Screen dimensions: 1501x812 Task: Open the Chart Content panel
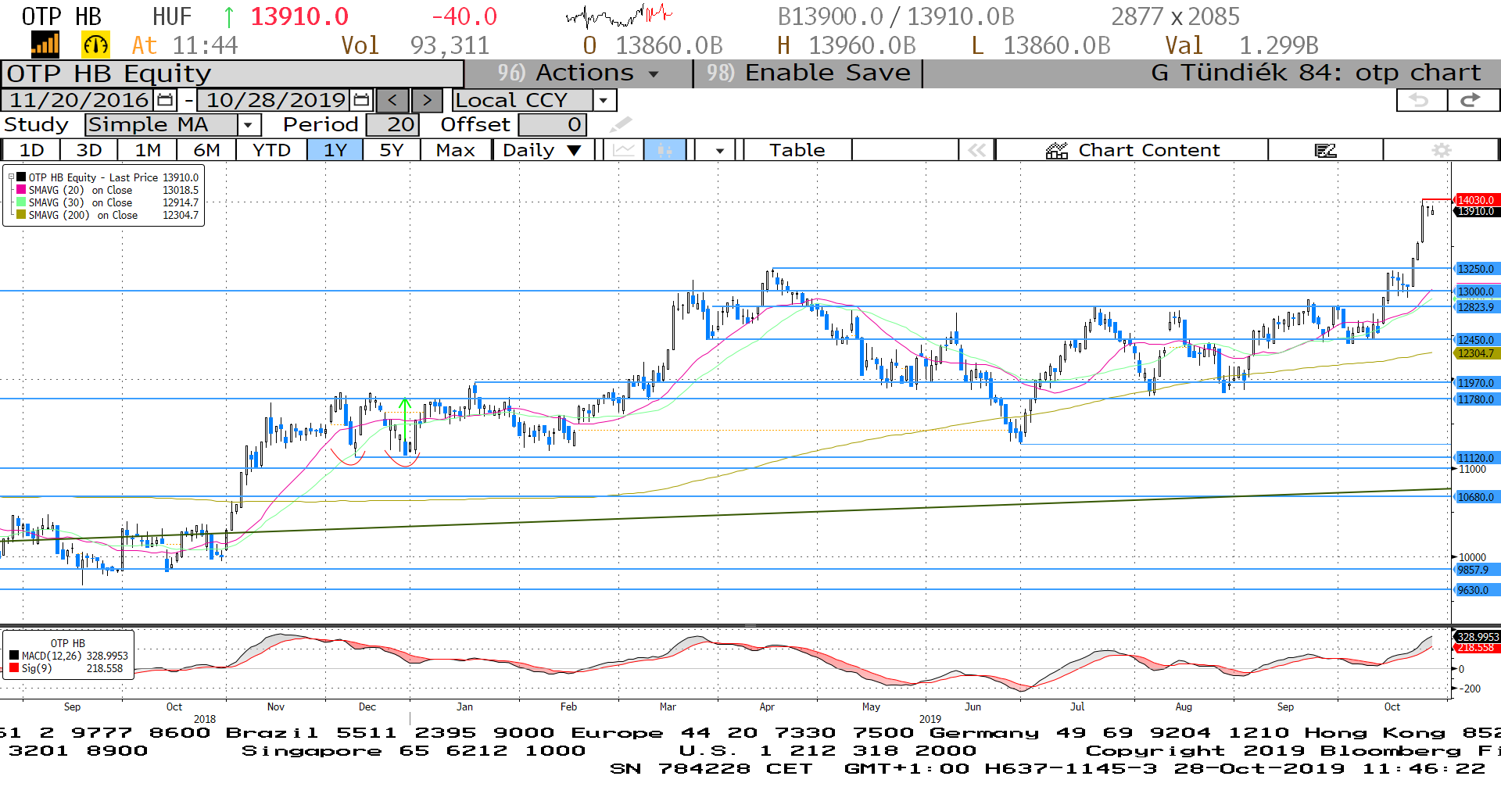point(1132,150)
